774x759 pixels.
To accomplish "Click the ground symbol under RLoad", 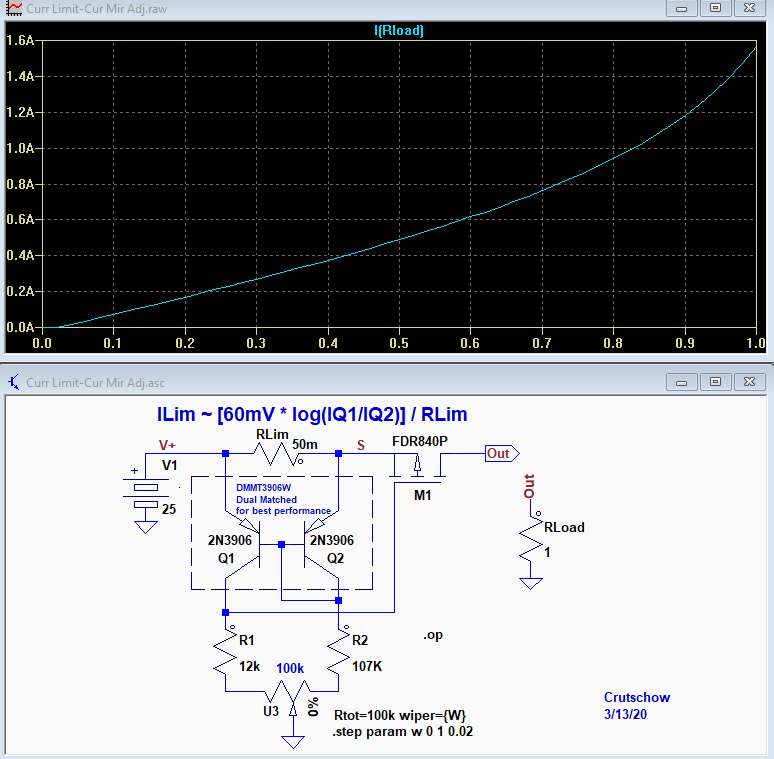I will 531,584.
